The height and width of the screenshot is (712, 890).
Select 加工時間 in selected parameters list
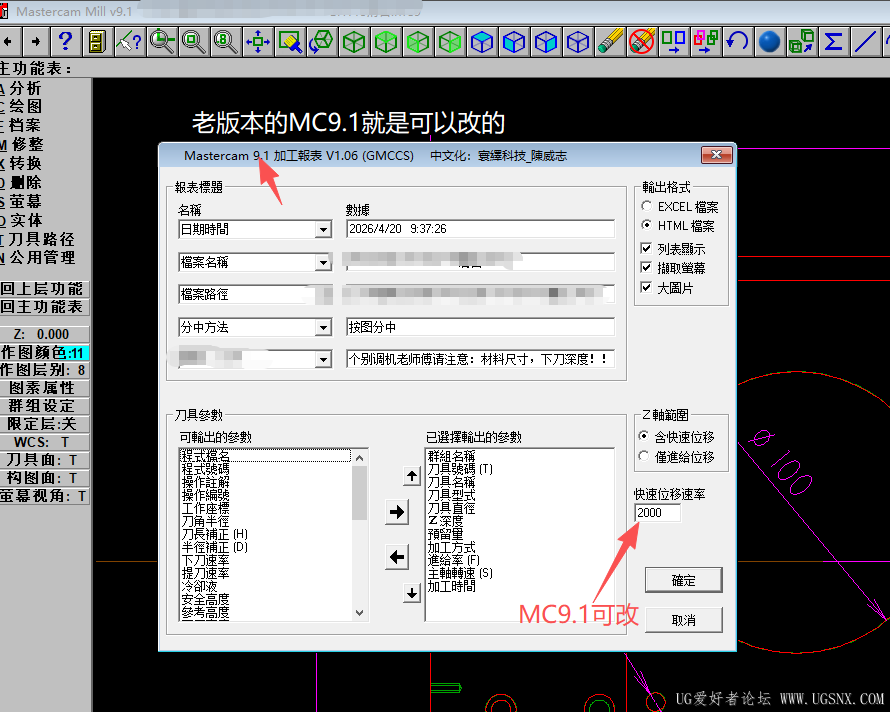451,586
